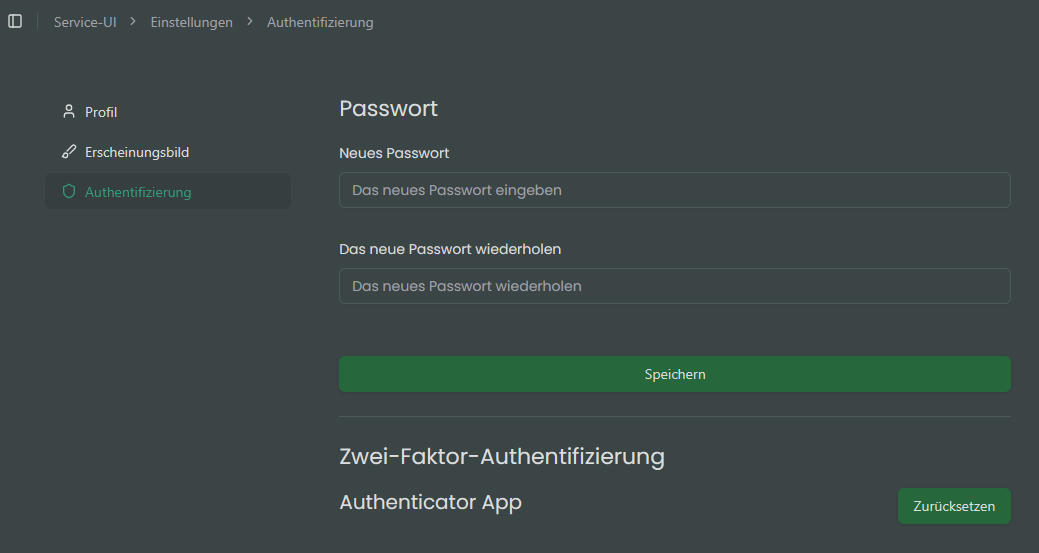Viewport: 1039px width, 553px height.
Task: Go to Service-UI in the breadcrumb
Action: click(x=85, y=22)
